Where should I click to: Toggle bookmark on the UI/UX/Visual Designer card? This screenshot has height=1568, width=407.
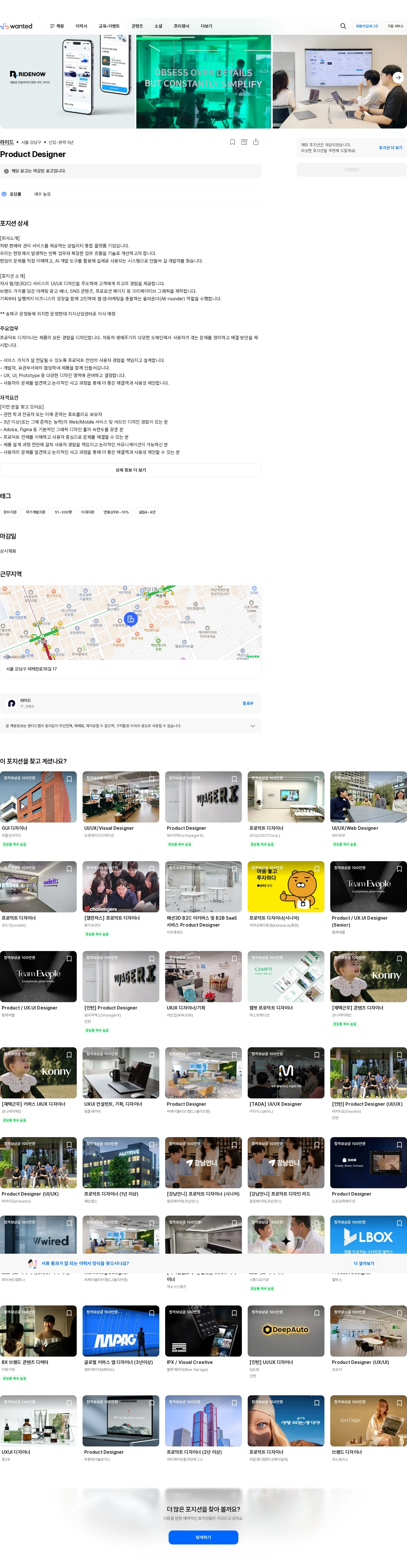pyautogui.click(x=151, y=779)
